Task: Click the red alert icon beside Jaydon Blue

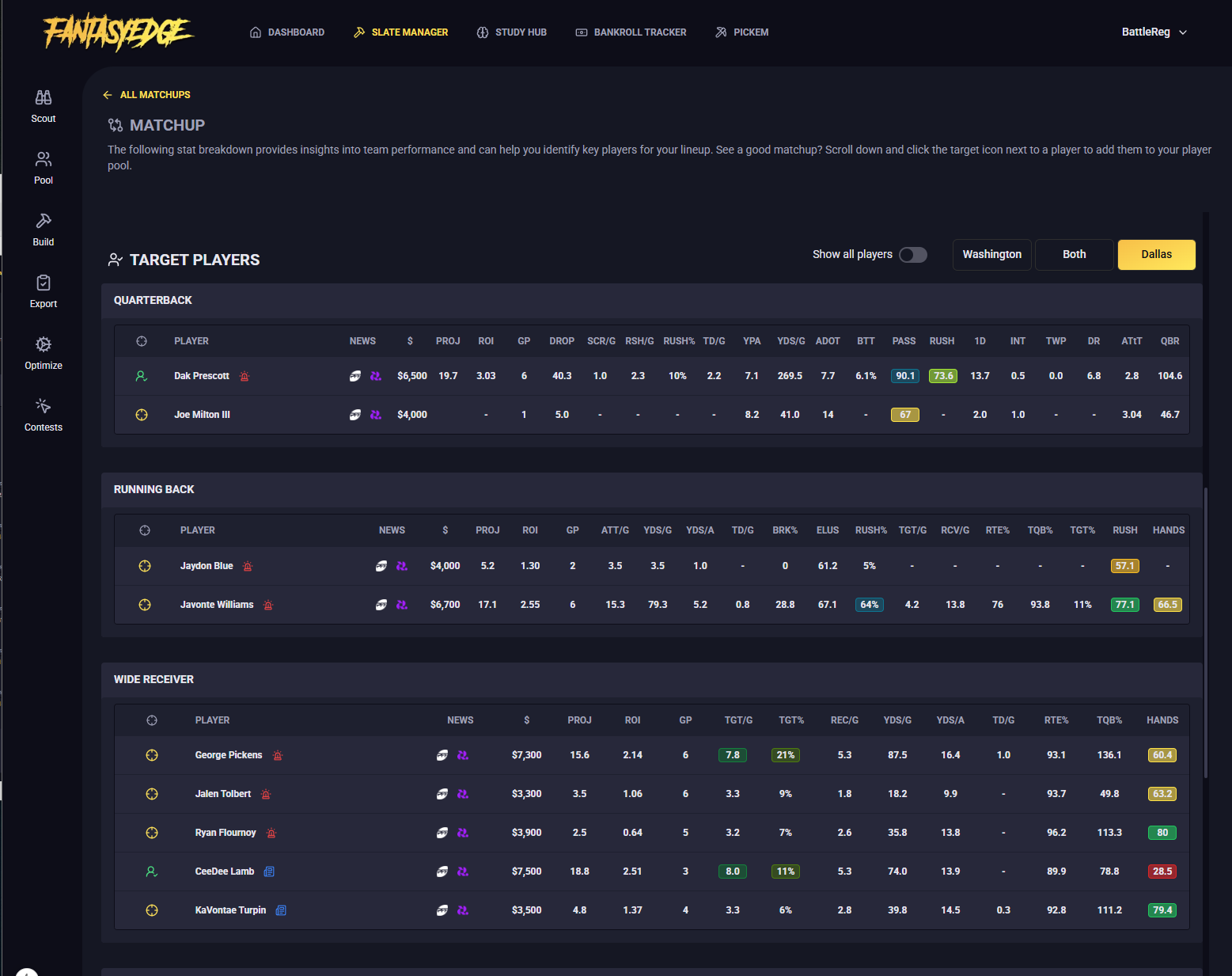Action: point(248,566)
